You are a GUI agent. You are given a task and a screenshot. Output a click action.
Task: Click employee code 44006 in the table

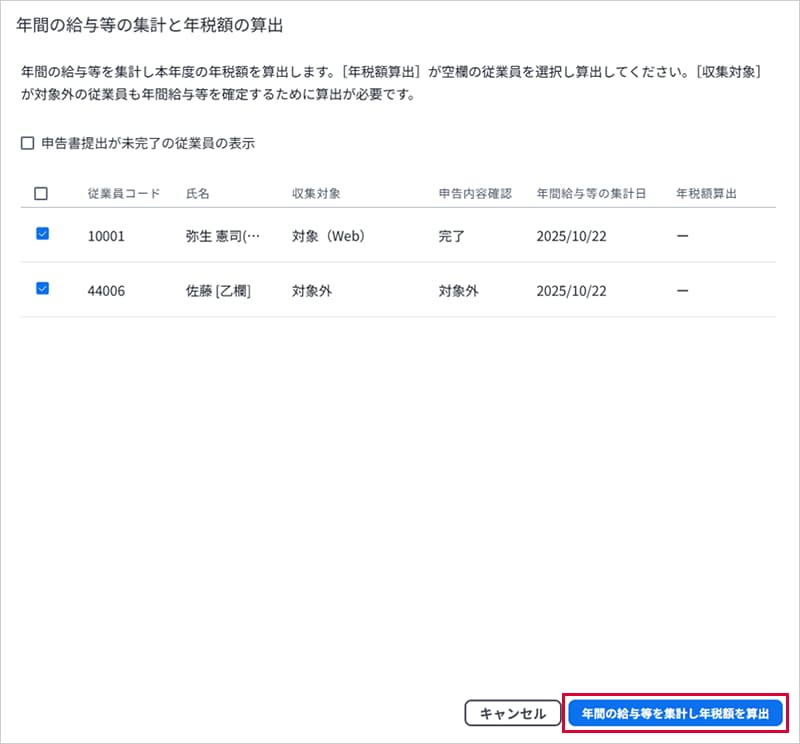(x=106, y=291)
